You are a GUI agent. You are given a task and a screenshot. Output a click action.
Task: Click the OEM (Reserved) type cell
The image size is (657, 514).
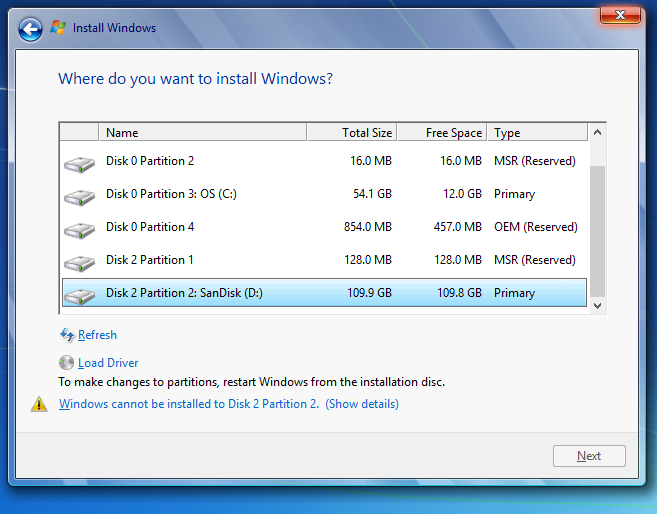click(x=535, y=227)
